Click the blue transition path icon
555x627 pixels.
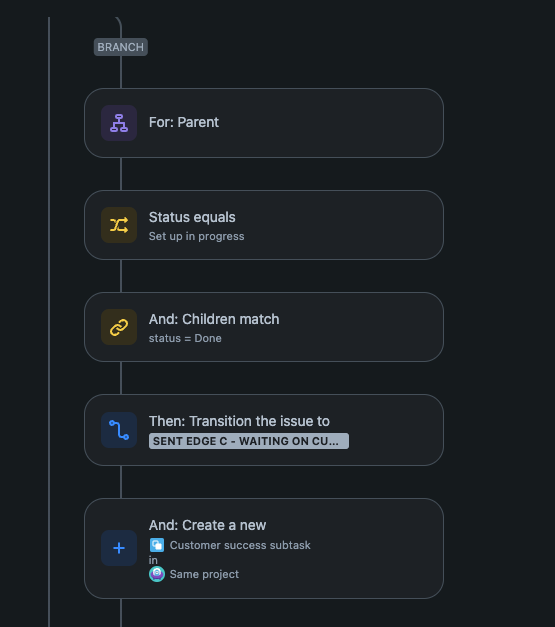[119, 430]
